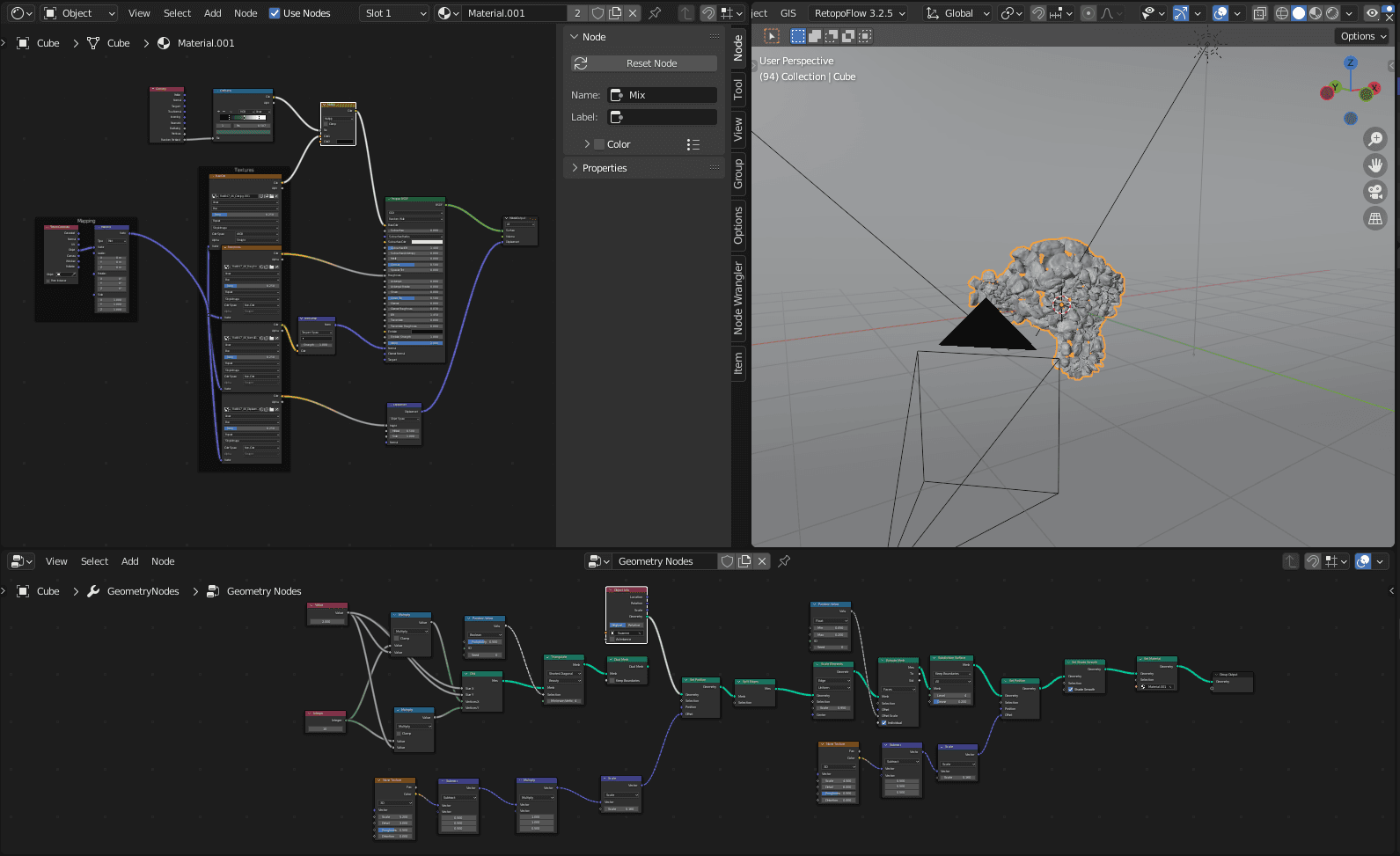The width and height of the screenshot is (1400, 856).
Task: Open the RetopoFlow 3.2.5 dropdown
Action: tap(859, 13)
